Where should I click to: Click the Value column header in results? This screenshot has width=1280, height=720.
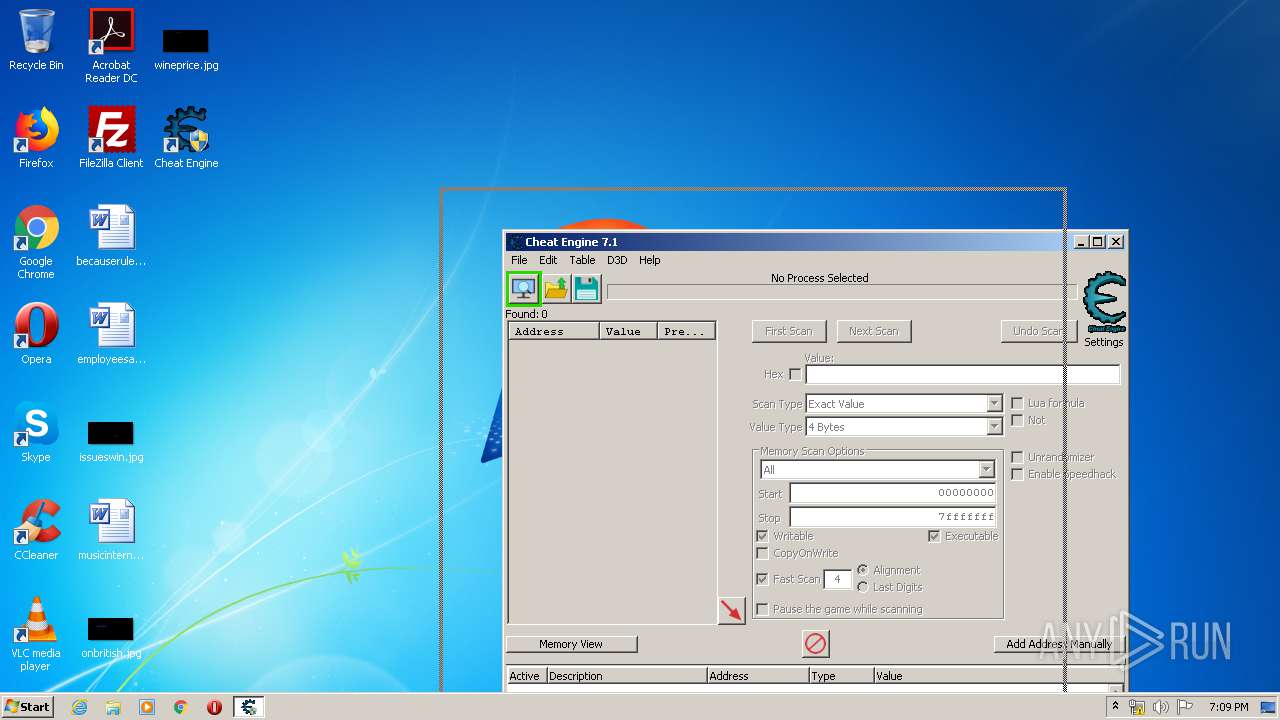click(628, 331)
